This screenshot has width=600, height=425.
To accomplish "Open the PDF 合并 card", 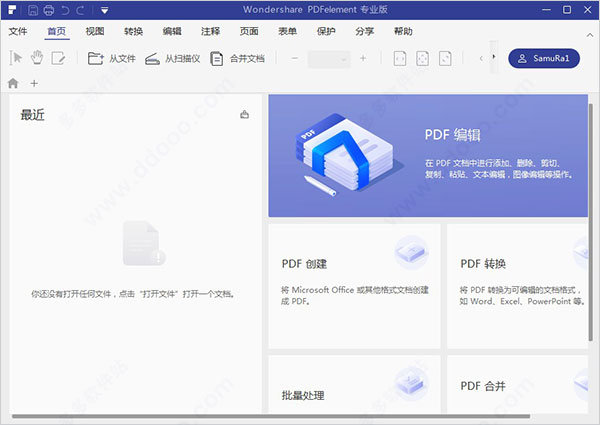I will pyautogui.click(x=517, y=384).
